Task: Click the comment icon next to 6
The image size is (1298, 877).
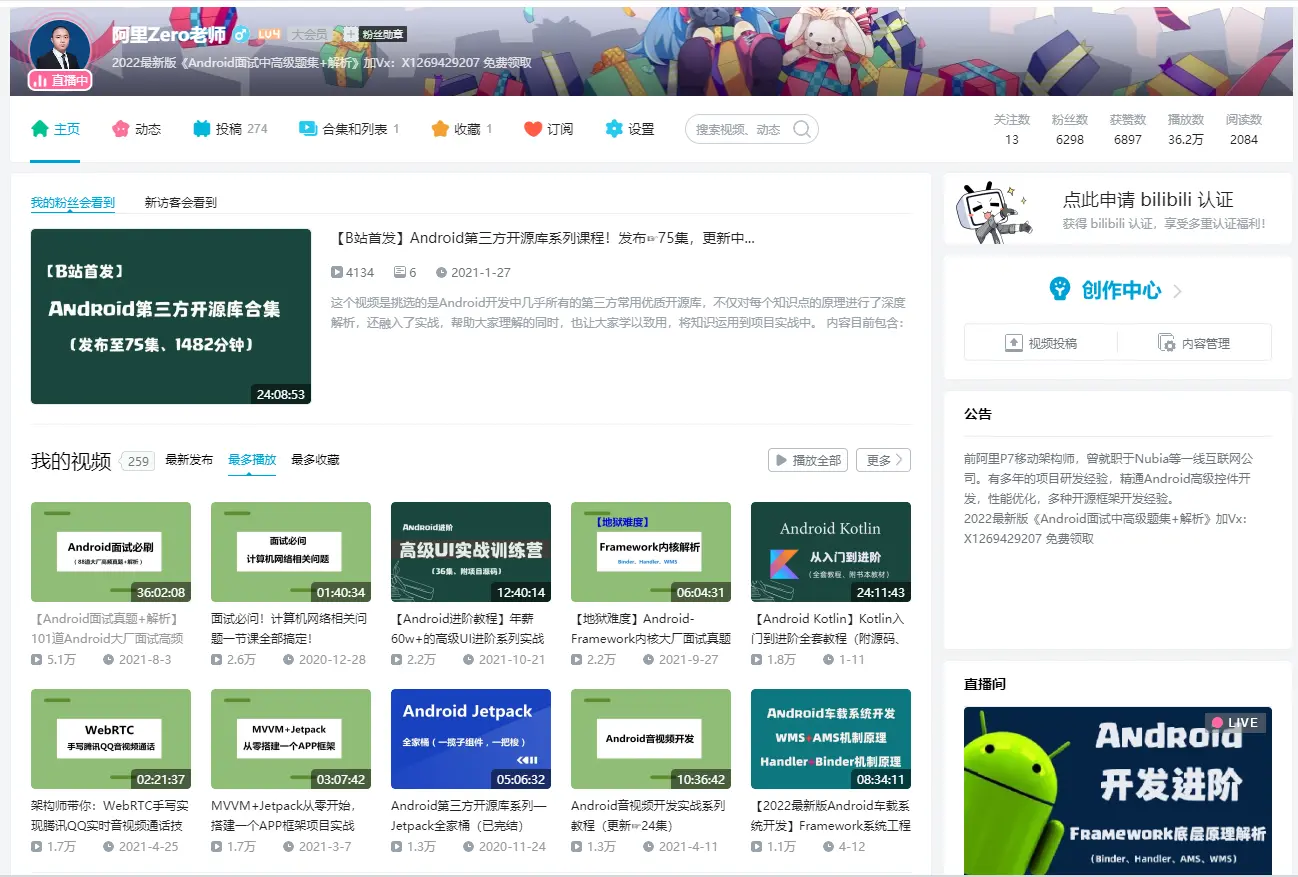Action: pyautogui.click(x=400, y=272)
